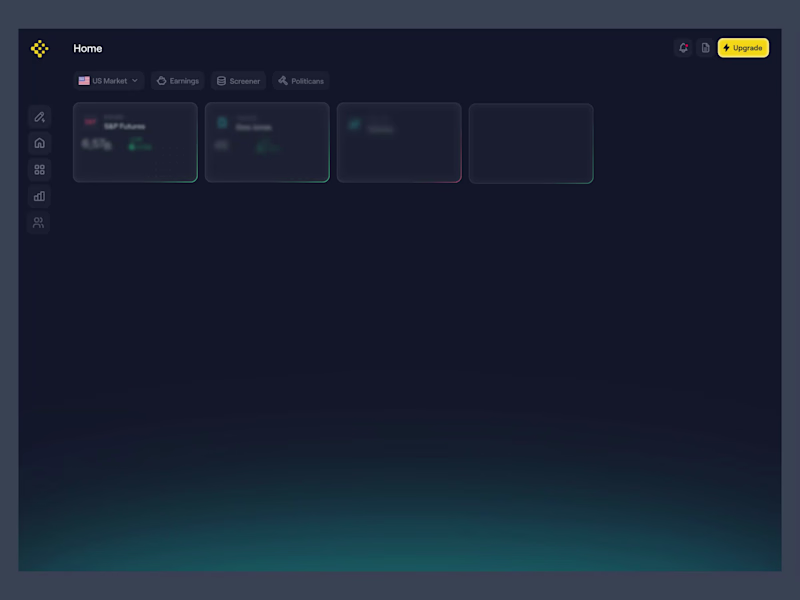Open the bar chart sidebar icon
Screen dimensions: 800x600
point(39,196)
